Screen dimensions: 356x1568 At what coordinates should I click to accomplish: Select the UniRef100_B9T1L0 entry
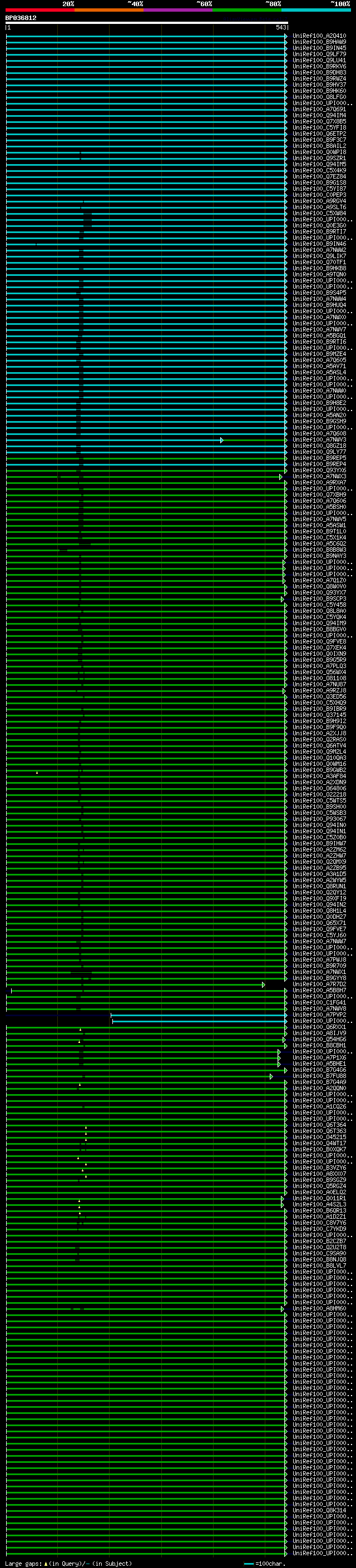[319, 531]
